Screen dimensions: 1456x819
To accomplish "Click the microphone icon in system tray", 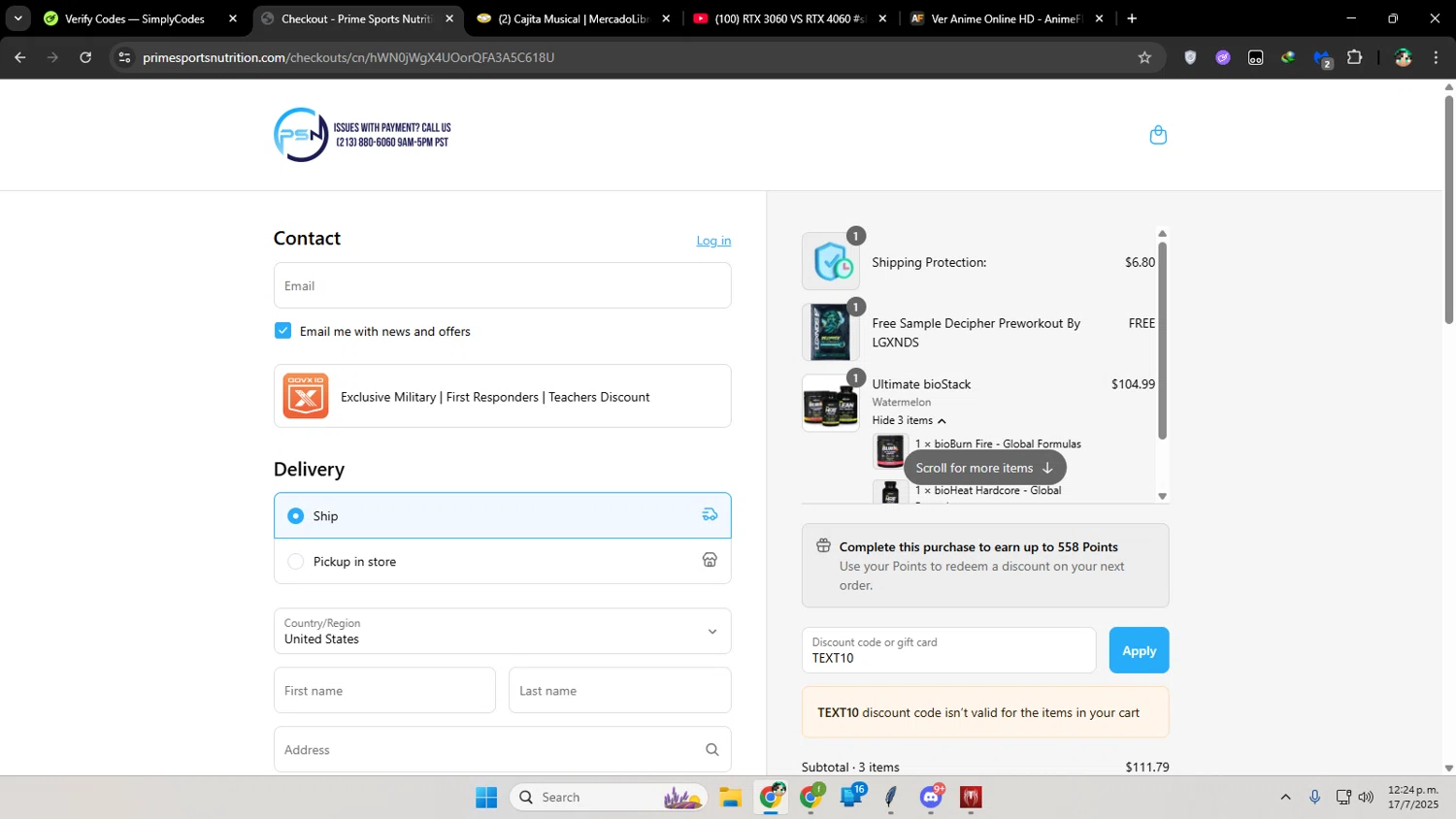I will (1314, 797).
